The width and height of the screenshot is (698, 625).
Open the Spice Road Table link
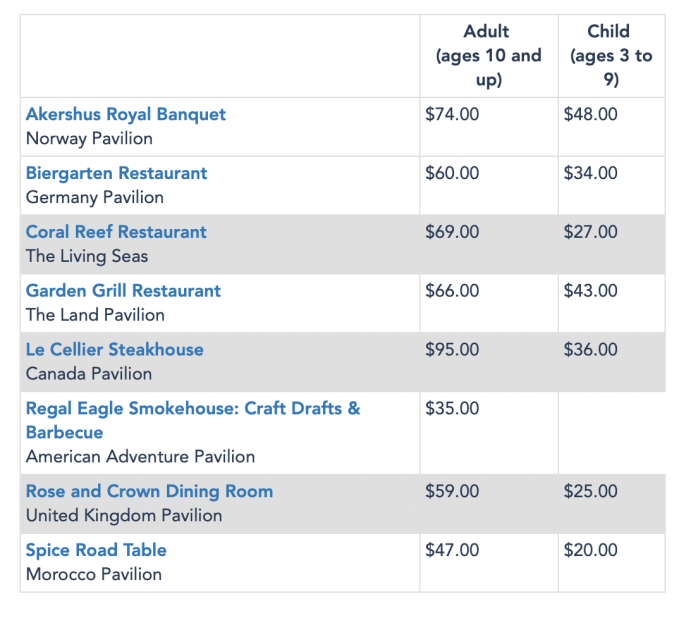point(96,550)
